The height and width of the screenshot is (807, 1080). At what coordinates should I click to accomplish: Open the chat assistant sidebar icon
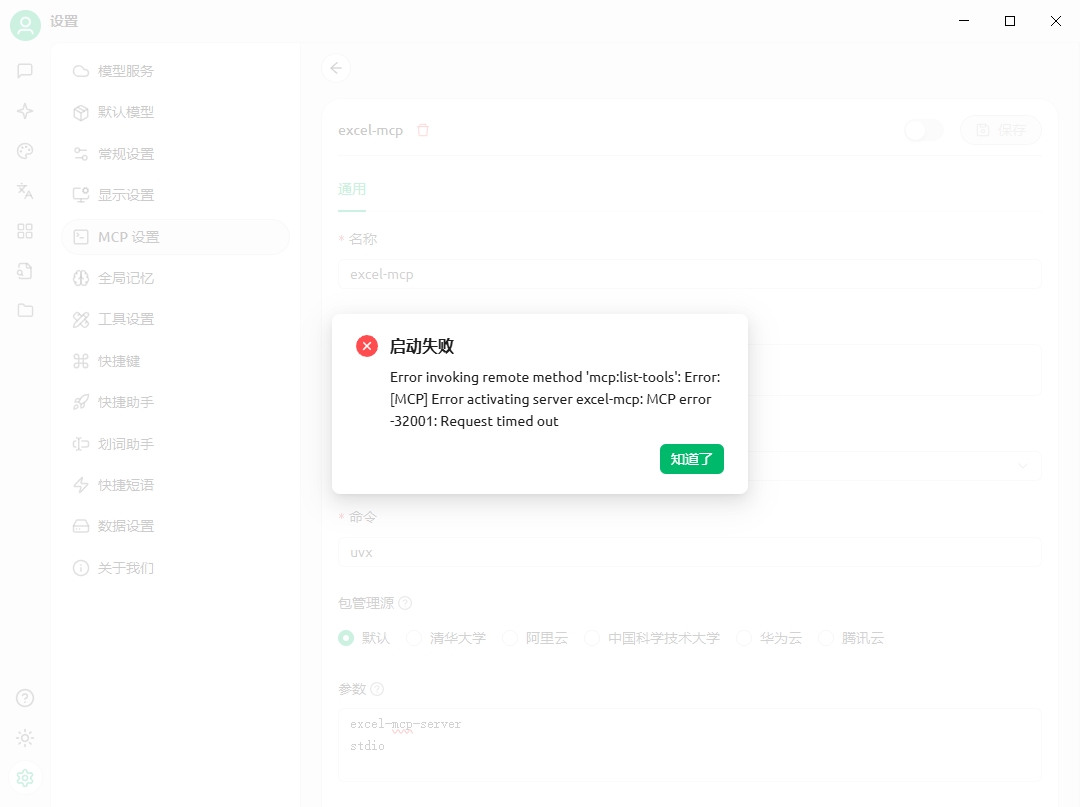[25, 71]
